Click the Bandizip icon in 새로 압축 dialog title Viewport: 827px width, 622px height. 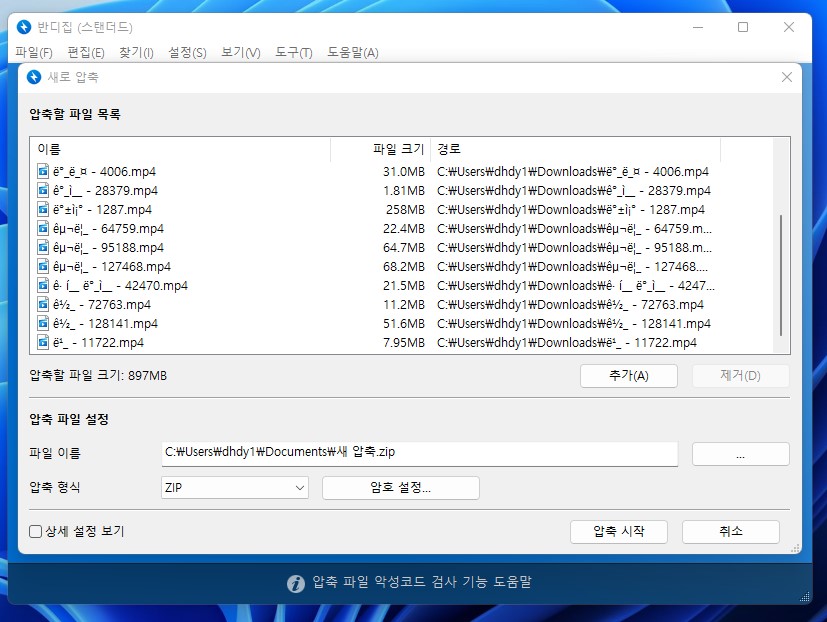(34, 77)
